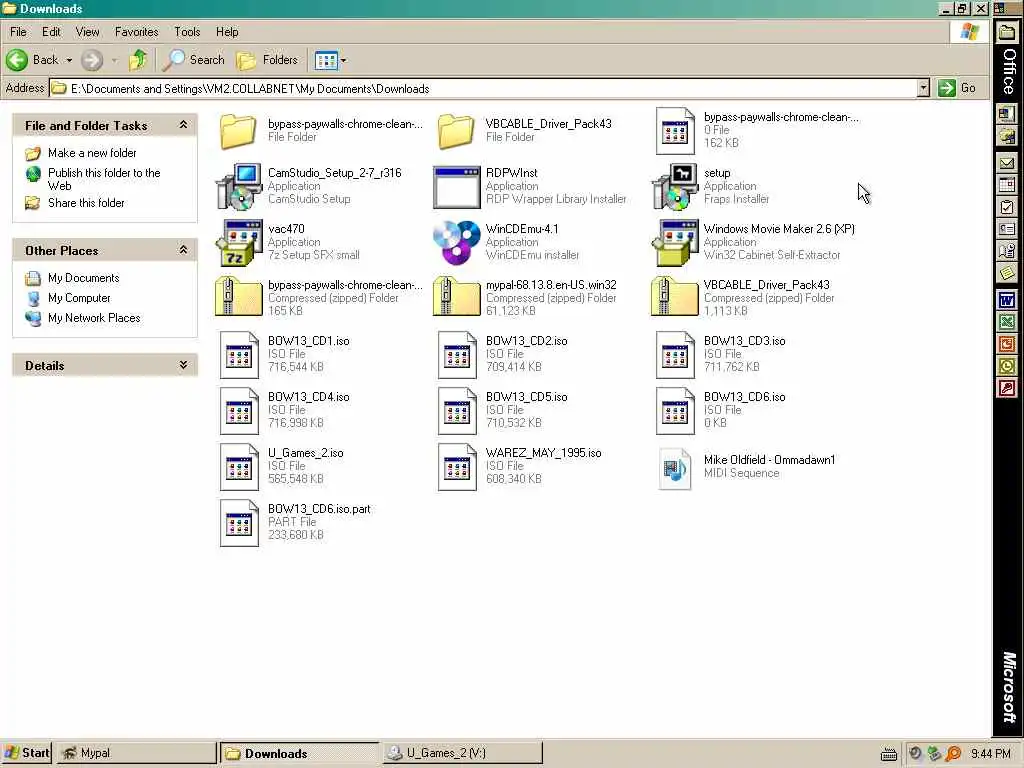The height and width of the screenshot is (768, 1024).
Task: Click New Appointment calendar icon on Office bar
Action: pyautogui.click(x=1006, y=185)
